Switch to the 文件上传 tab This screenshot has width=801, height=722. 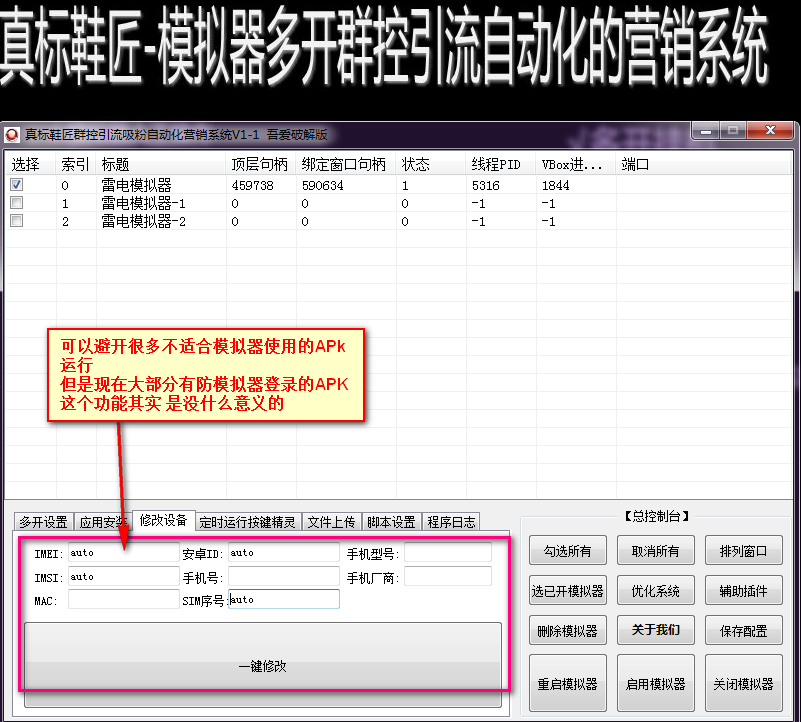(x=331, y=522)
